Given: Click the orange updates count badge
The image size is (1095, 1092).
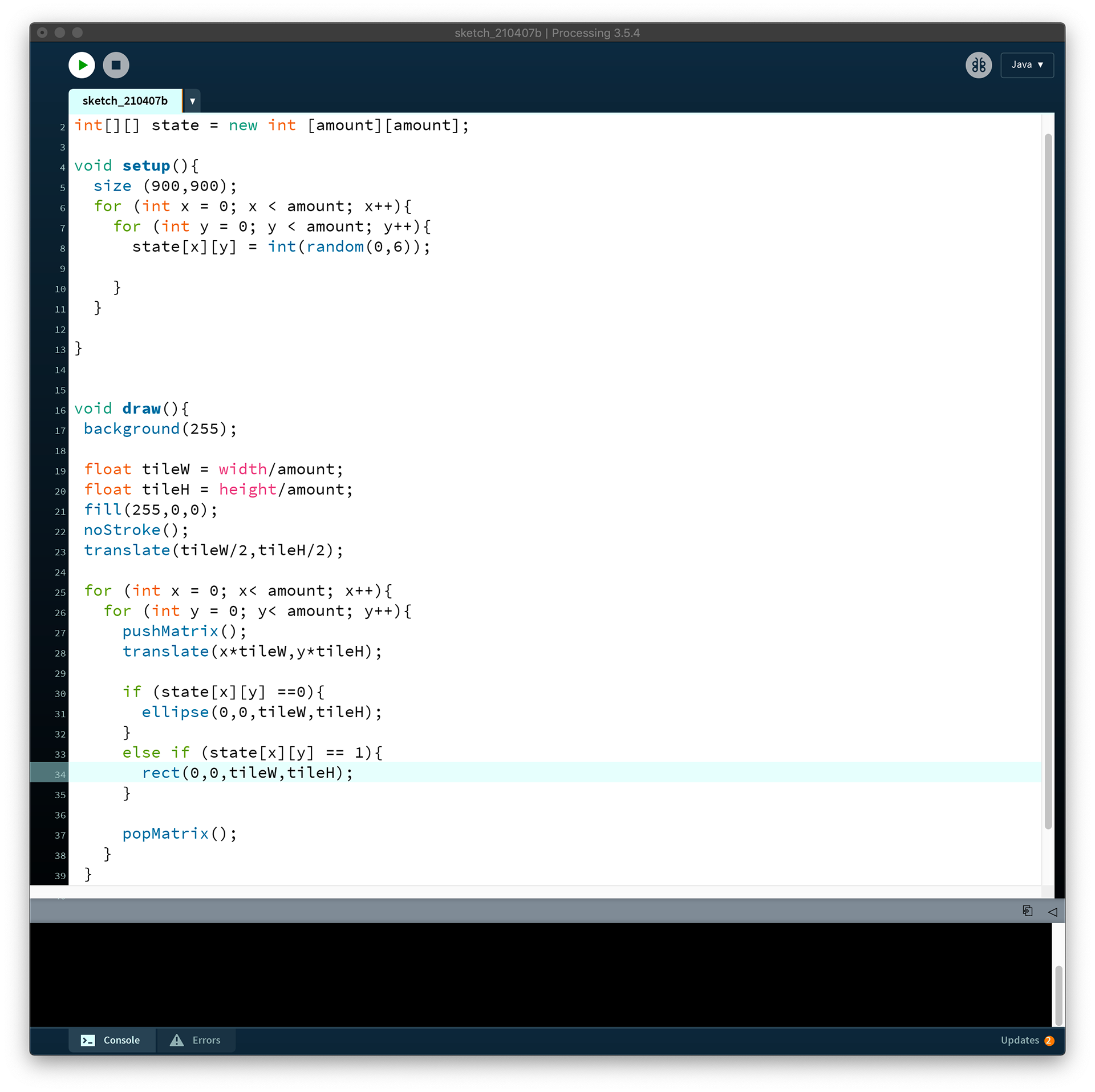Looking at the screenshot, I should [x=1048, y=1040].
